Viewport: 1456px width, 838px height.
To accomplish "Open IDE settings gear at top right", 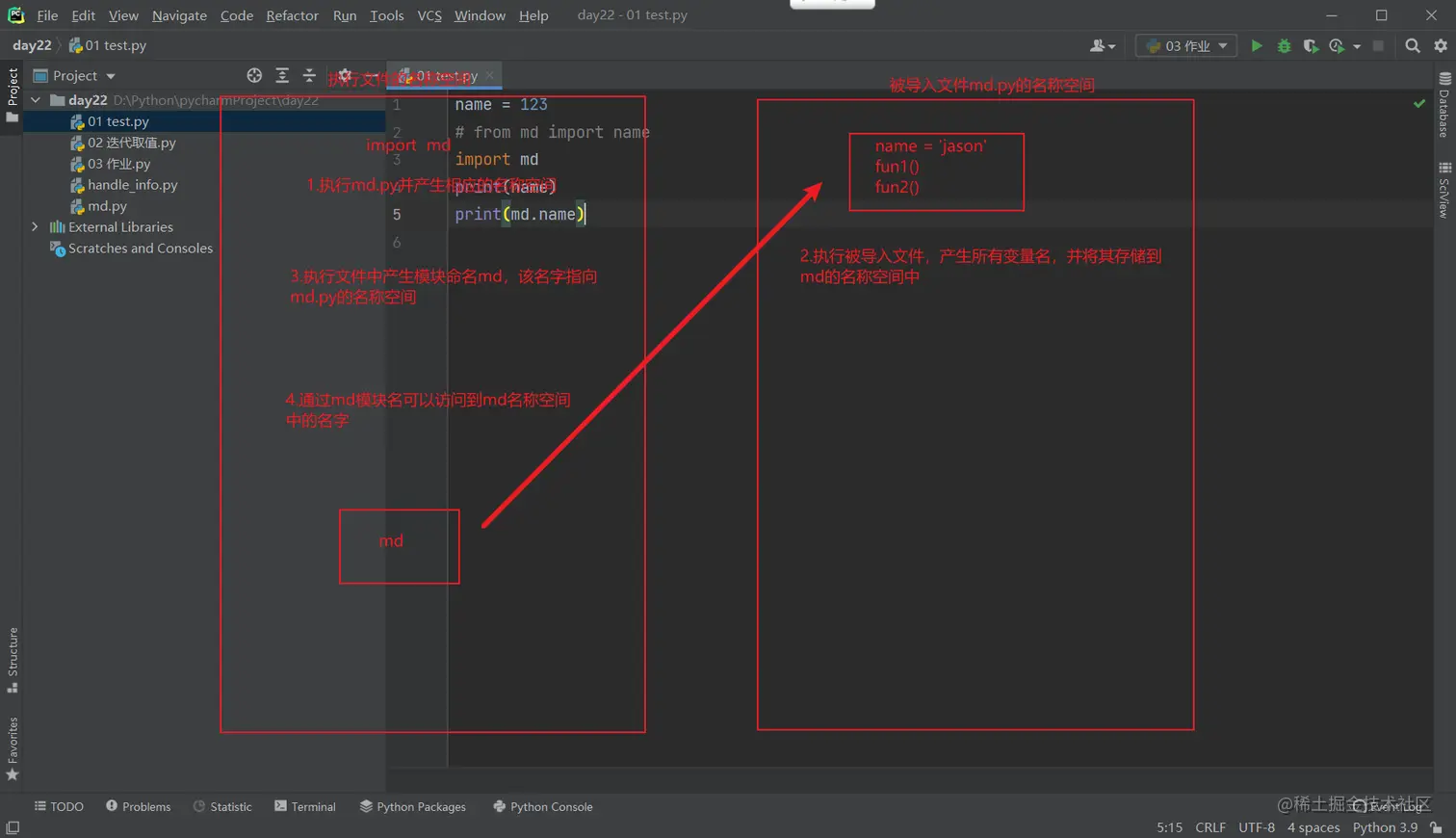I will 1441,45.
